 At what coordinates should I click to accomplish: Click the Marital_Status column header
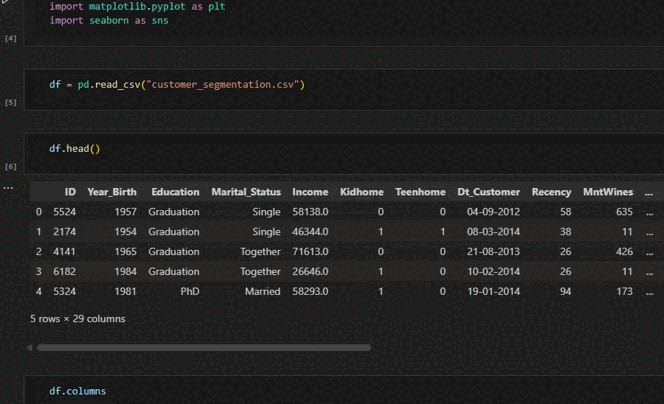click(245, 192)
